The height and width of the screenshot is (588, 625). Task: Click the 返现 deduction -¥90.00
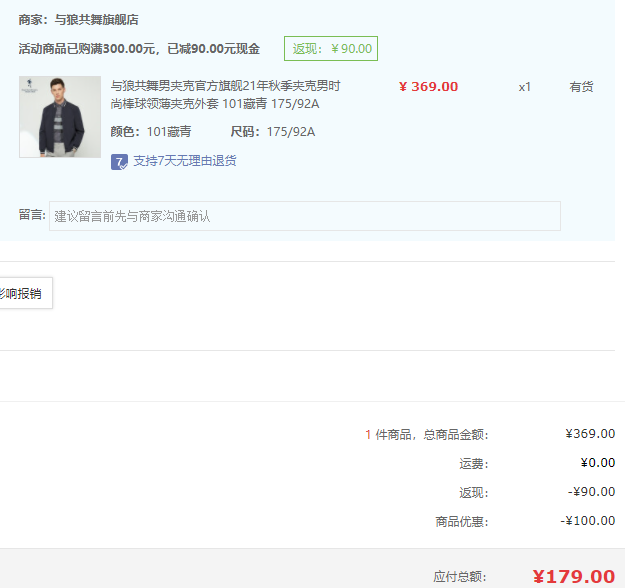point(592,492)
